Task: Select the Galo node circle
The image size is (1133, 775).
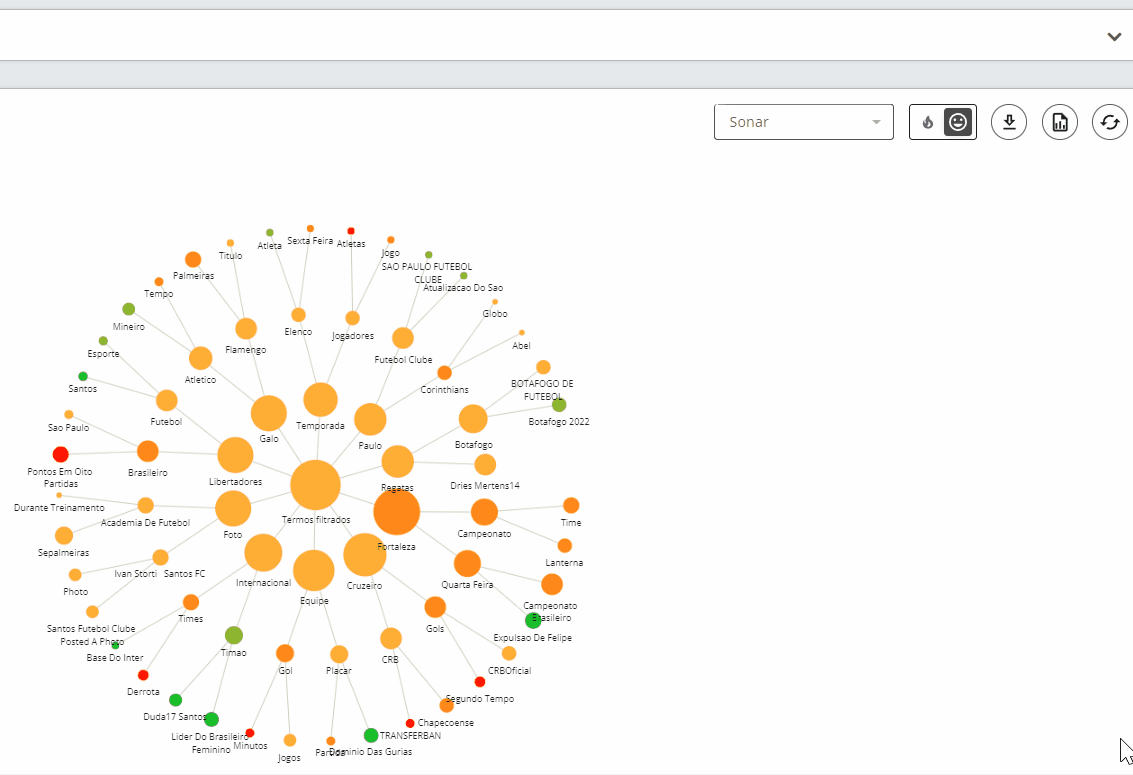Action: [x=269, y=413]
